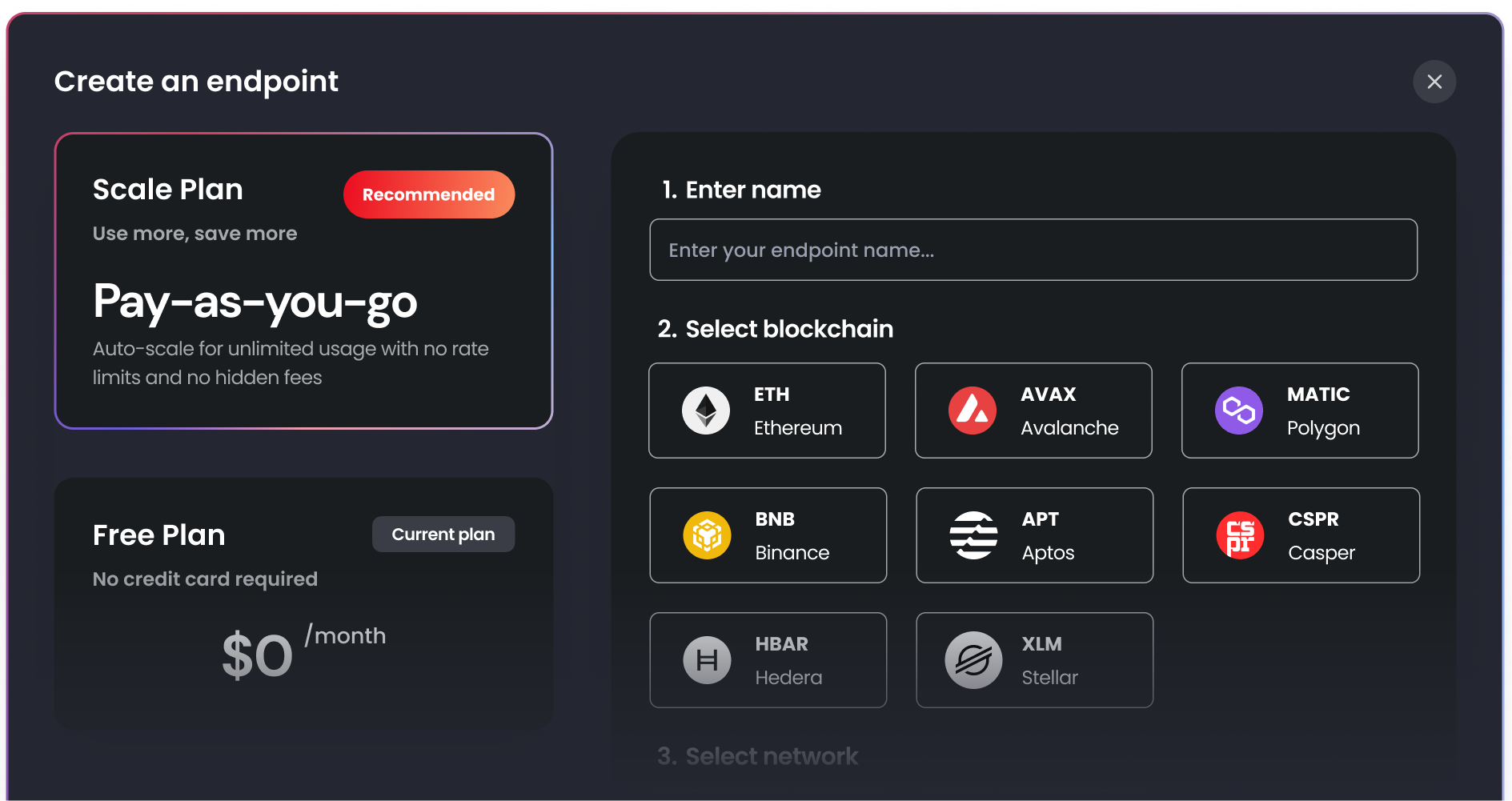Image resolution: width=1512 pixels, height=801 pixels.
Task: Choose ETH as the blockchain
Action: tap(767, 411)
